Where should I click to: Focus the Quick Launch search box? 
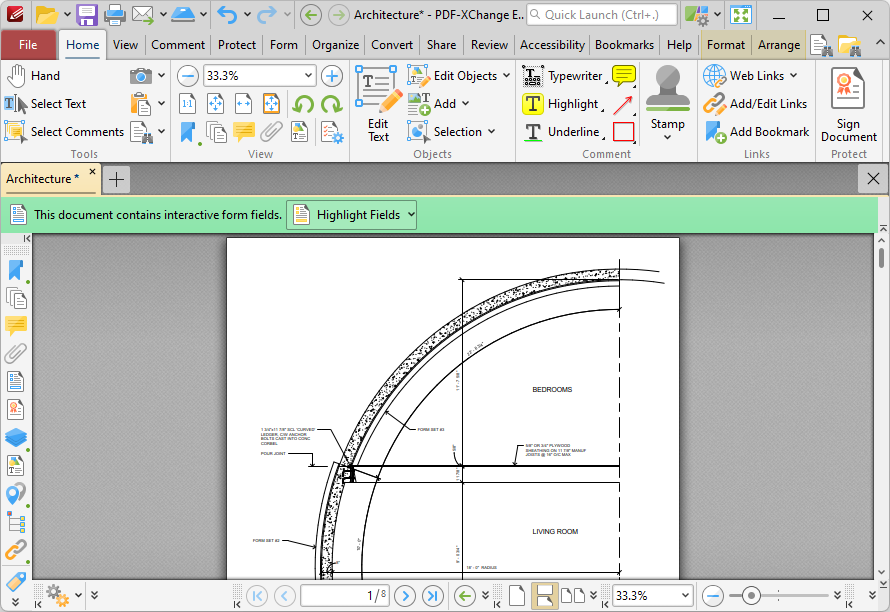[x=602, y=15]
